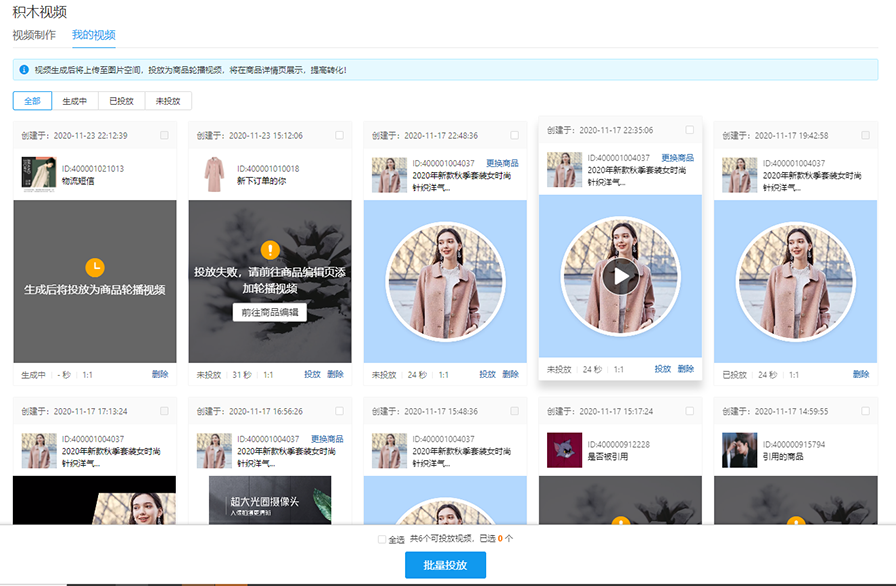Viewport: 896px width, 586px height.
Task: Check the card created 2020-11-23 15:12:06
Action: point(339,135)
